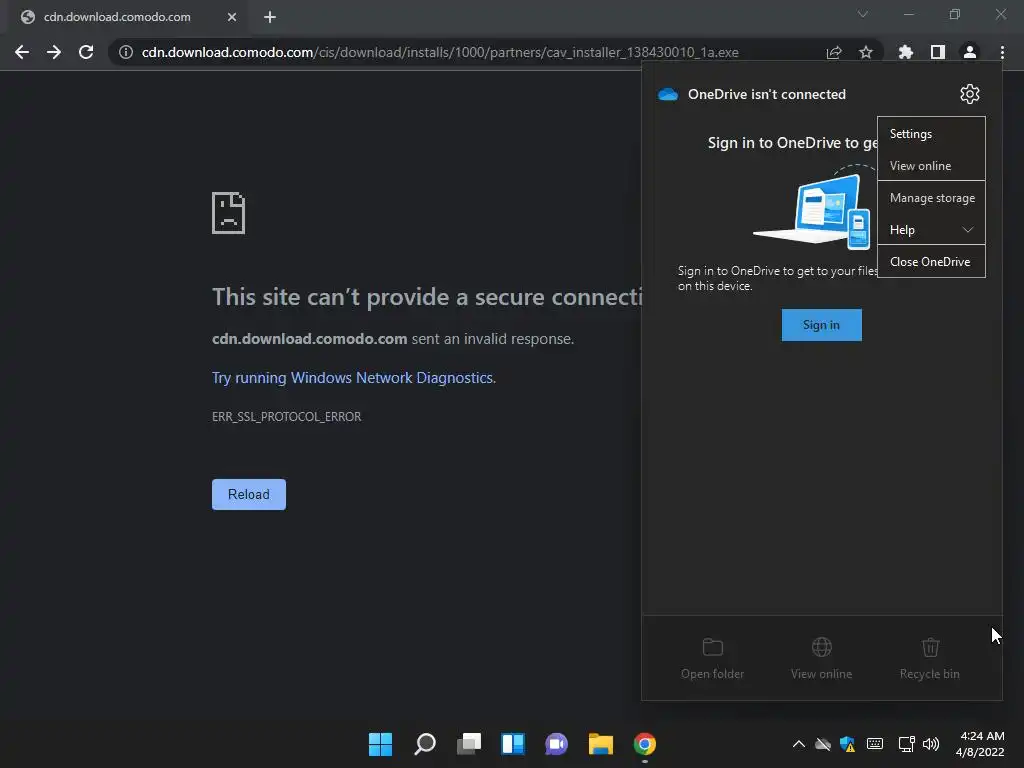Choose Settings in OneDrive menu

[931, 134]
